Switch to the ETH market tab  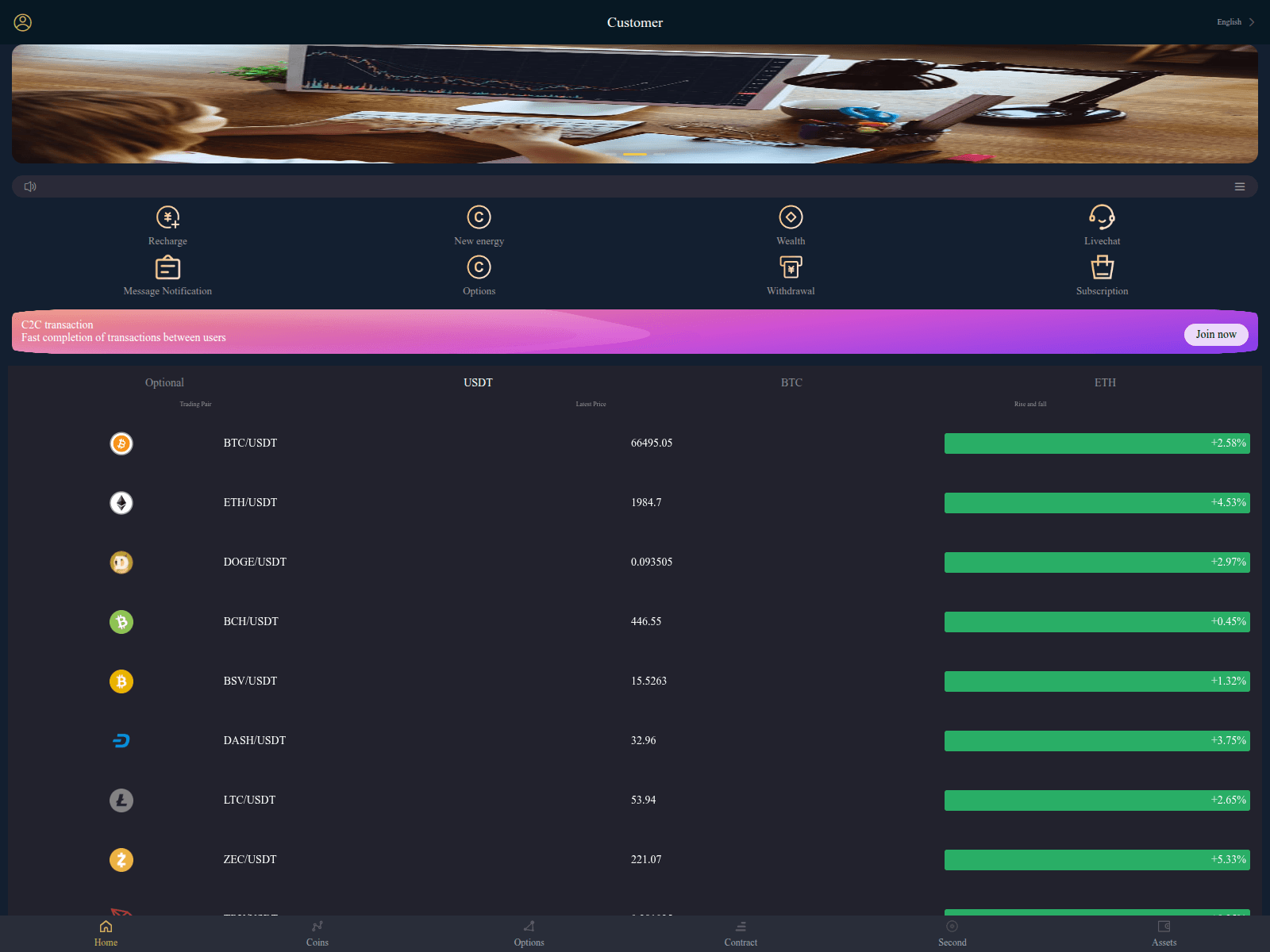(1106, 382)
